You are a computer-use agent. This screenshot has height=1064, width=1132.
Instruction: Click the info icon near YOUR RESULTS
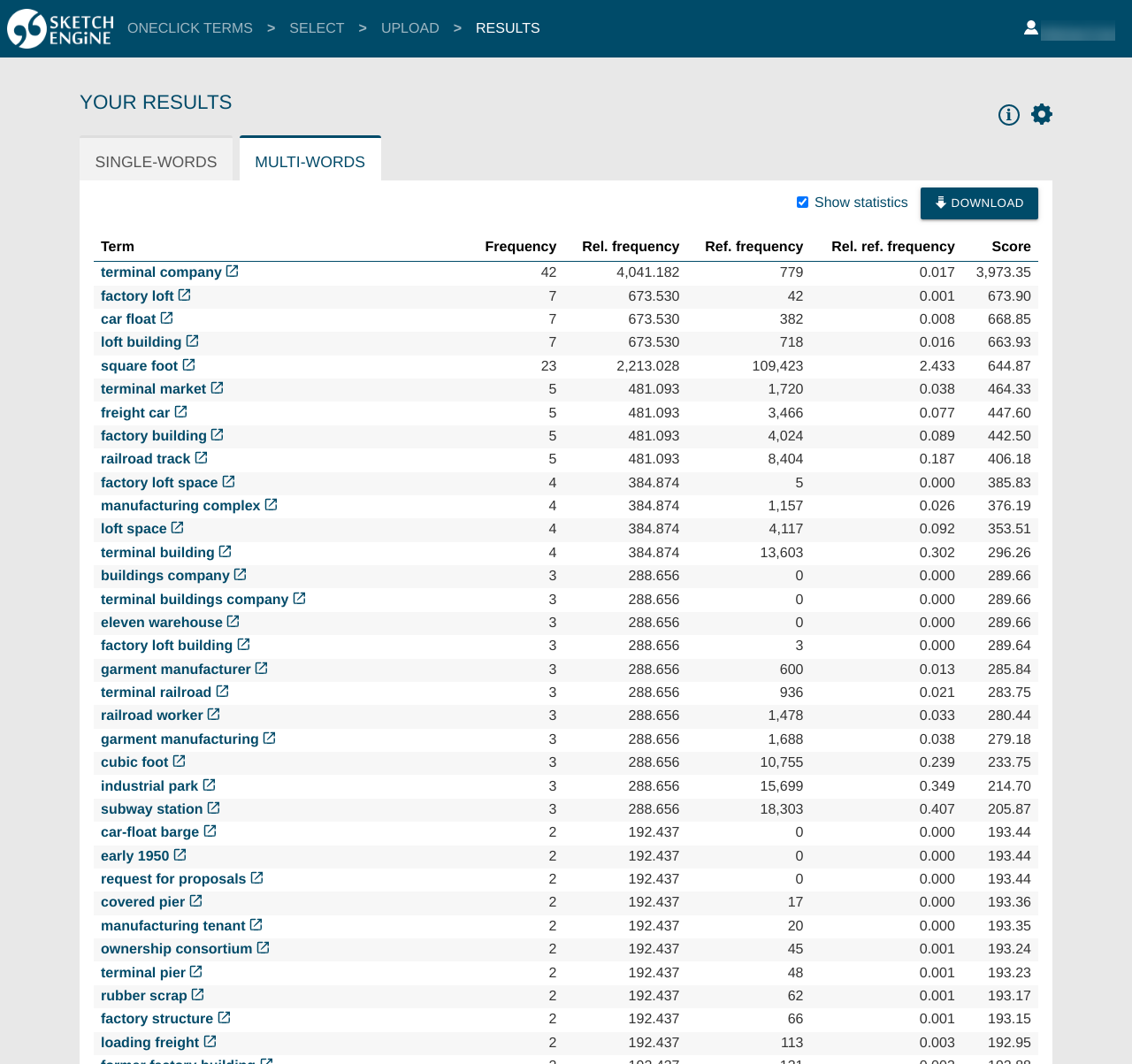coord(1009,114)
